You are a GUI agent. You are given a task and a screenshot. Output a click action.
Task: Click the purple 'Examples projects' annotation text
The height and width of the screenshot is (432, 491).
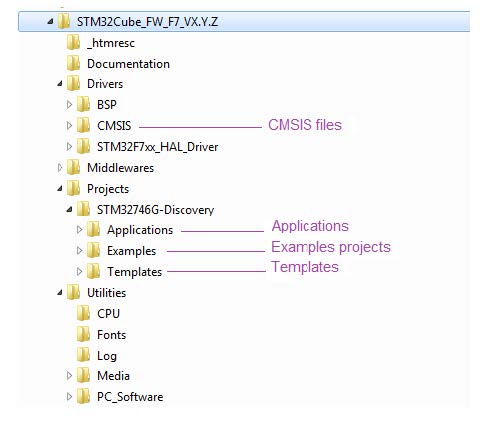tap(331, 247)
